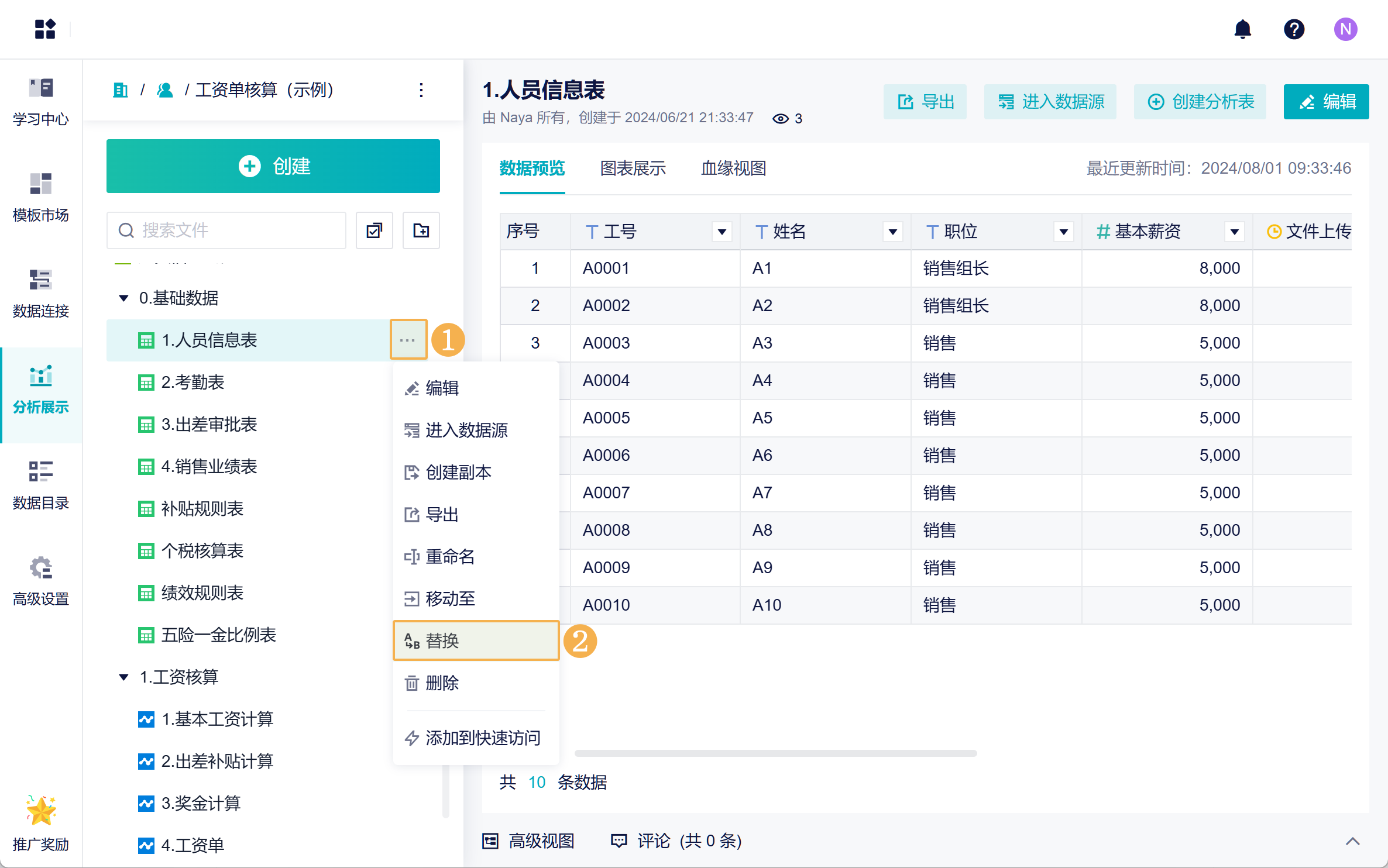Click the 创建分析表 button
The image size is (1388, 868).
(x=1200, y=102)
